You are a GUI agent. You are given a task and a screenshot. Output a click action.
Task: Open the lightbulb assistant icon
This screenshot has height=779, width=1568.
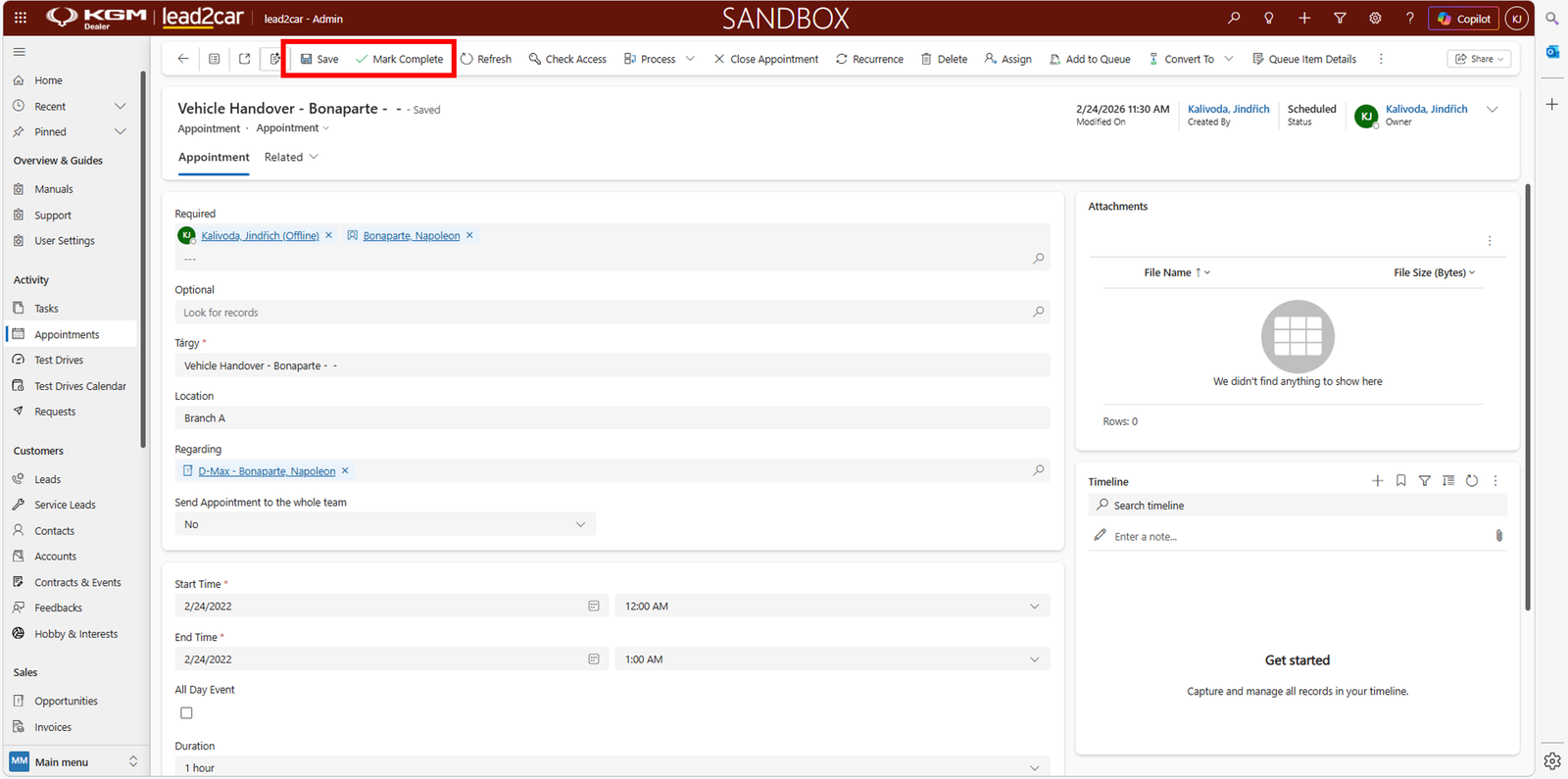click(x=1269, y=18)
